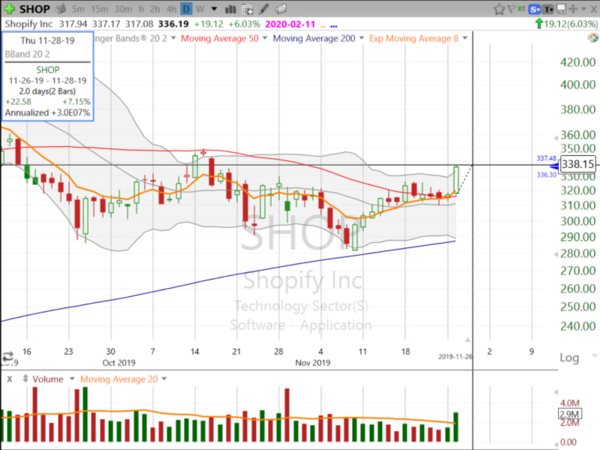Screen dimensions: 600x450
Task: Click the 2020-02-11 date in header
Action: point(290,24)
